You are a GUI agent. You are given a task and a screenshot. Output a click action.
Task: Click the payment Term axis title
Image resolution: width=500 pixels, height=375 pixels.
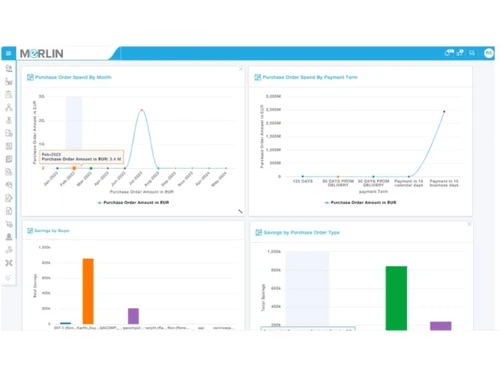373,192
